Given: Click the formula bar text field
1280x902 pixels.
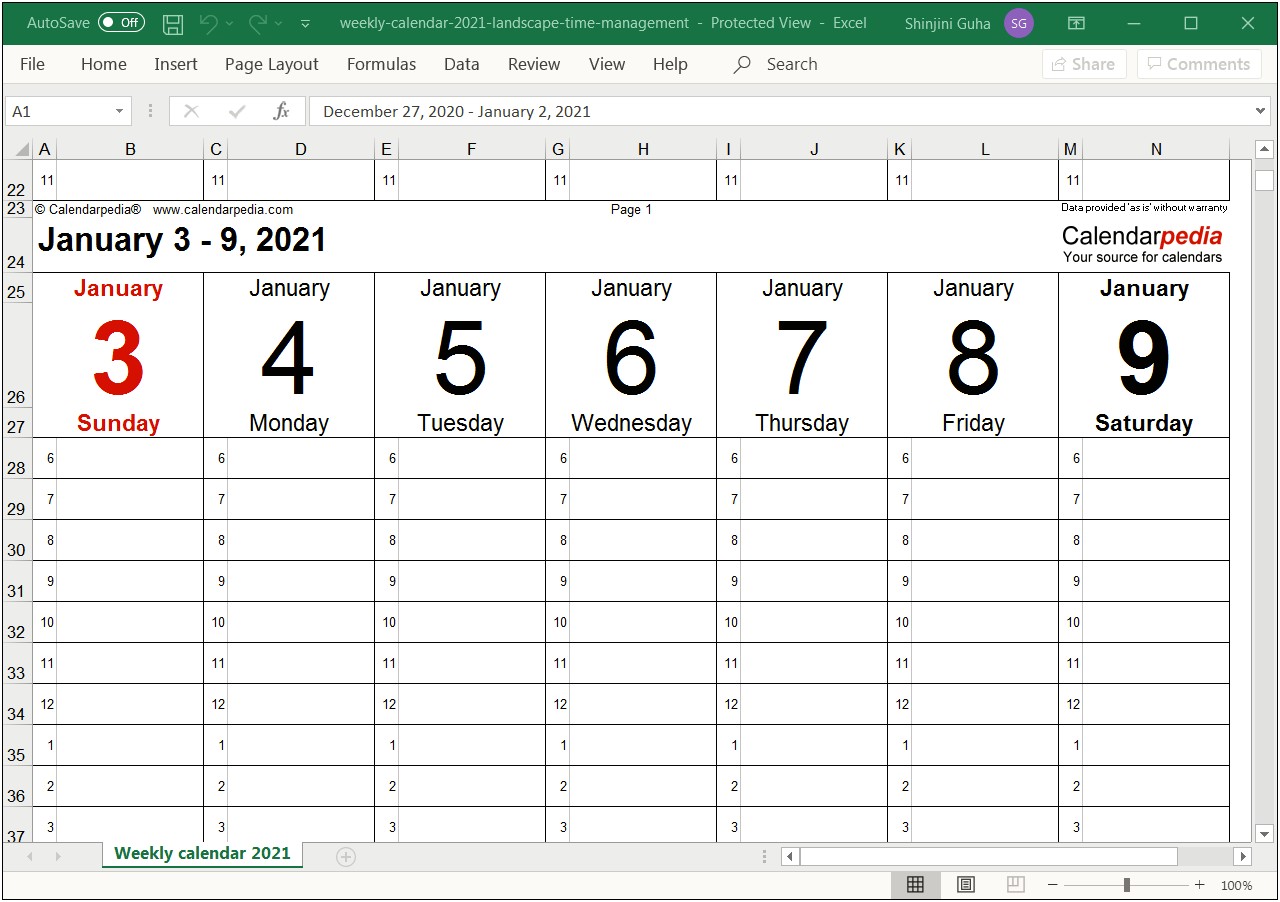Looking at the screenshot, I should point(779,111).
